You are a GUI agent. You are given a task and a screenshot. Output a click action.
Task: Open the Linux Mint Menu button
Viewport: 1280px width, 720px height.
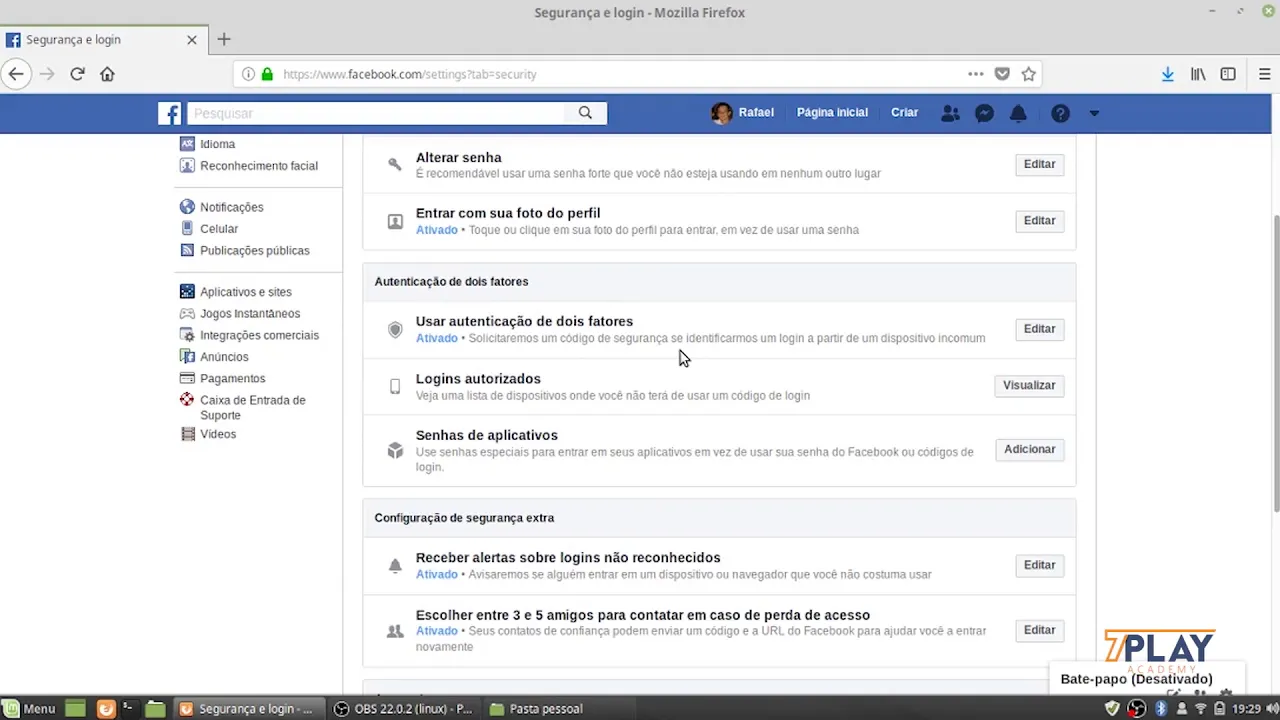click(x=30, y=708)
